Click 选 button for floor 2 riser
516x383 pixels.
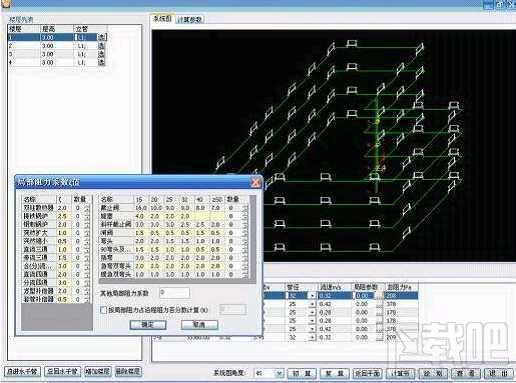102,45
